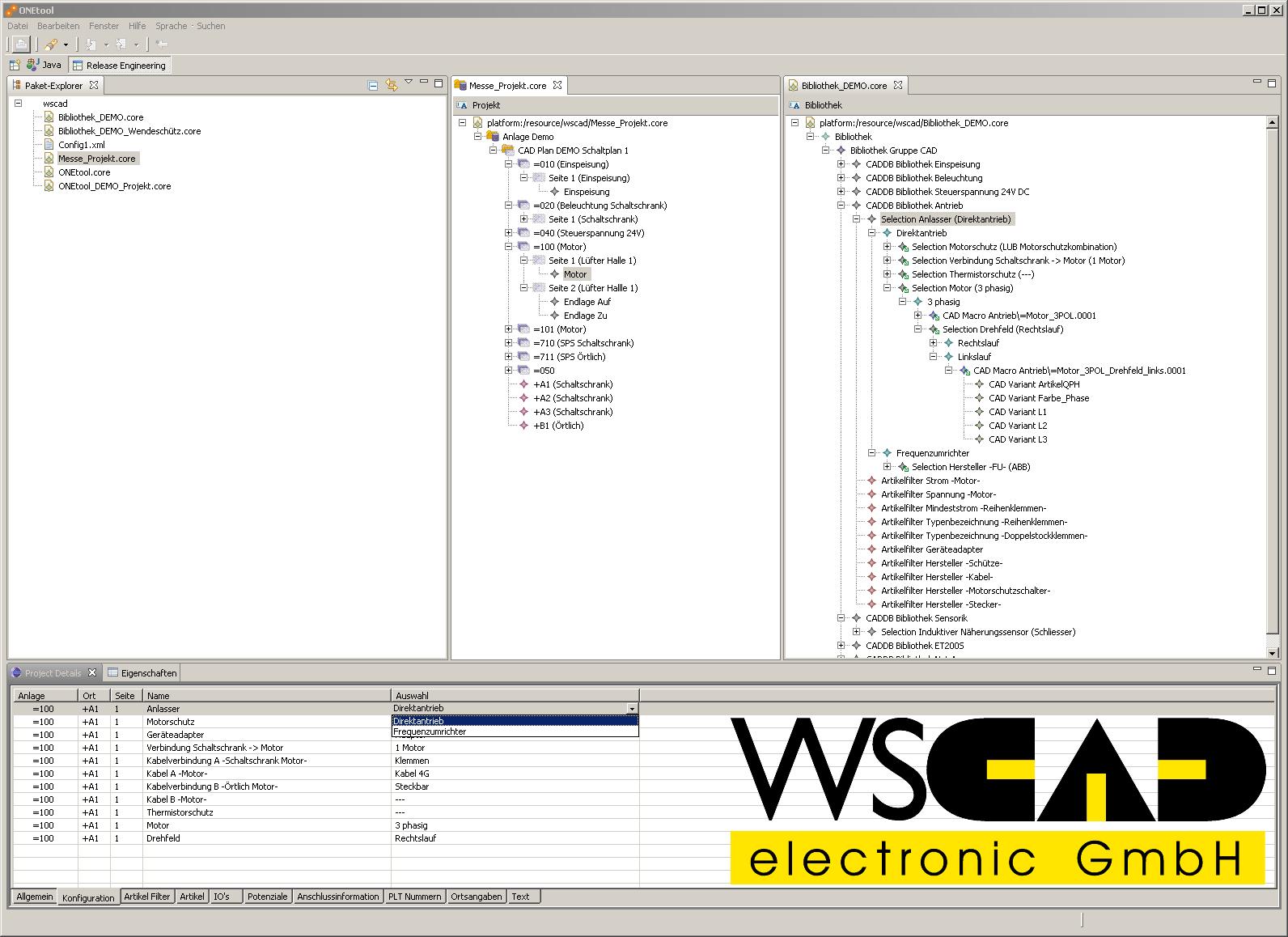Close the Messe_Projekt.core editor tab
1288x937 pixels.
click(557, 85)
